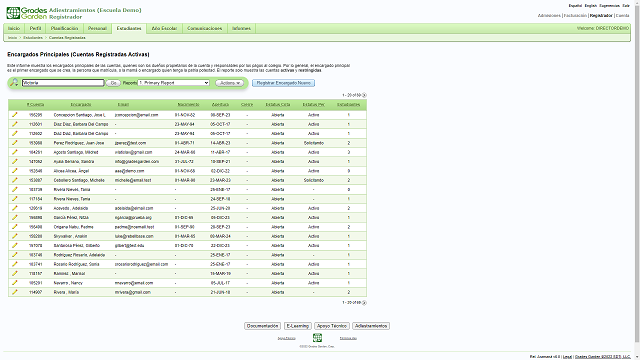Go to next page using bottom pagination arrow
The image size is (640, 360).
point(364,303)
